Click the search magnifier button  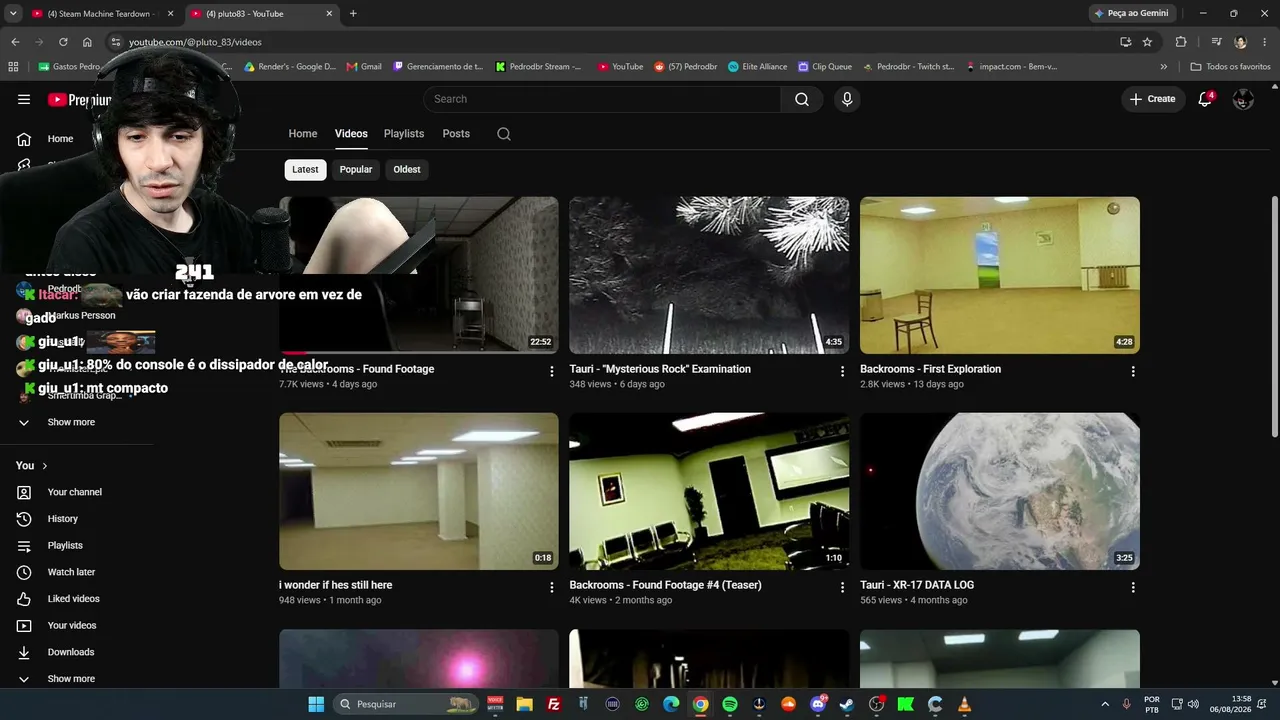click(802, 99)
